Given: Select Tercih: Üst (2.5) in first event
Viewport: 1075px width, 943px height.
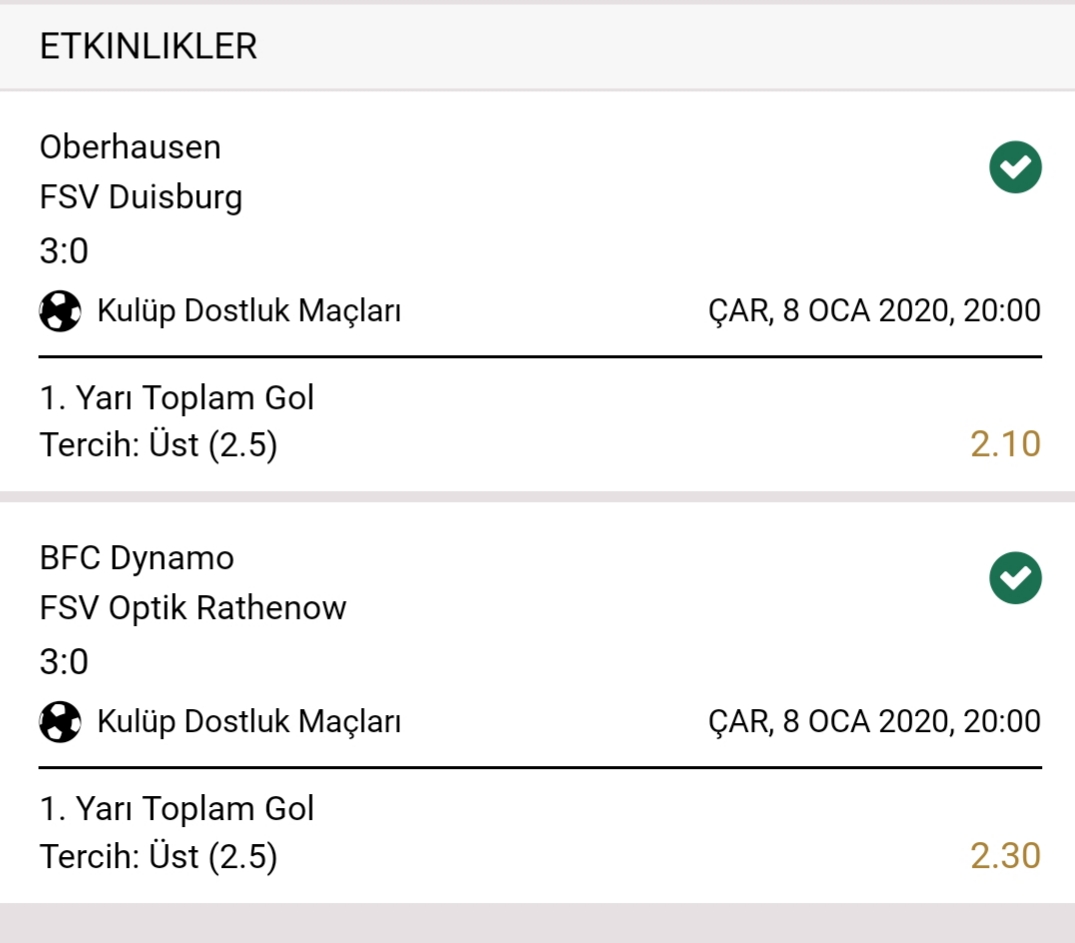Looking at the screenshot, I should (158, 445).
